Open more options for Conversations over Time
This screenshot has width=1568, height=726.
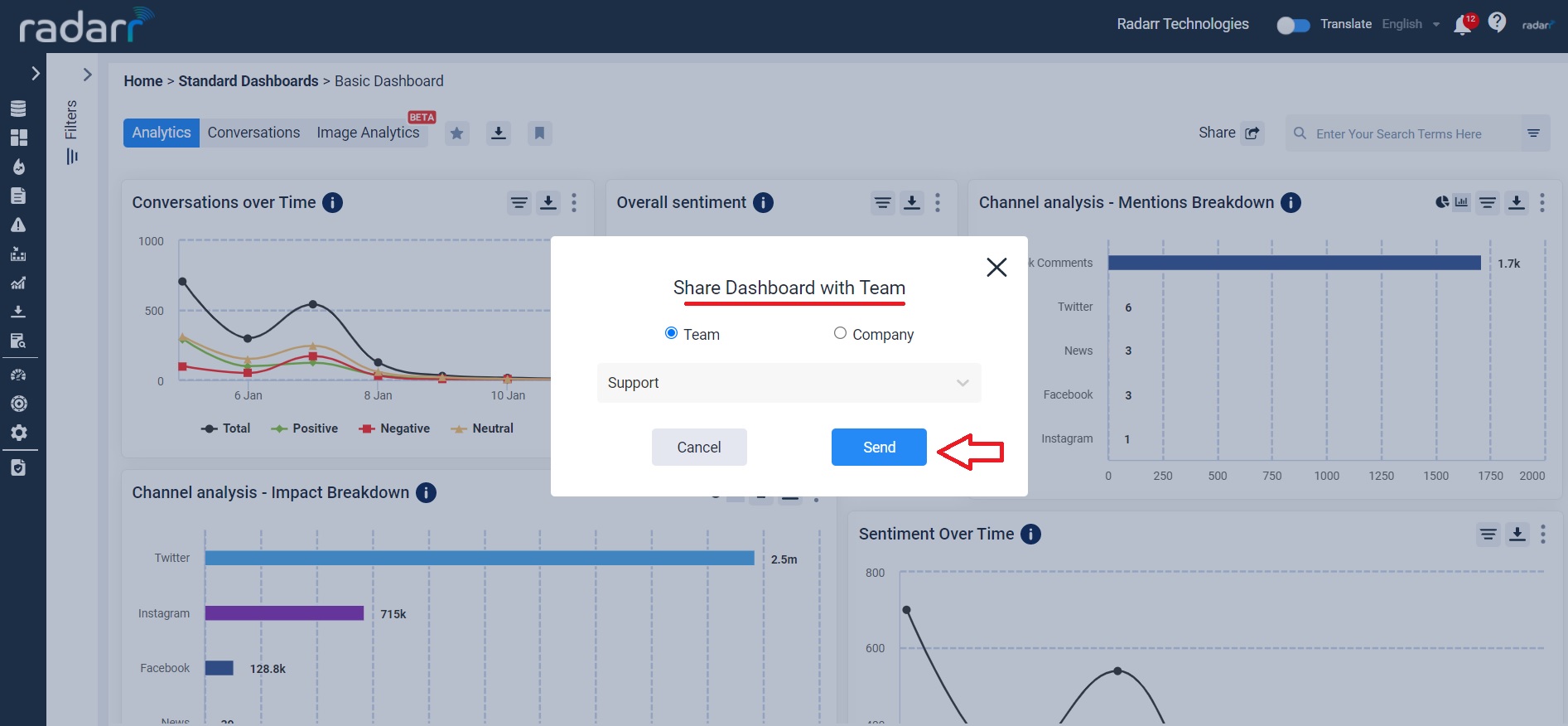click(x=574, y=202)
